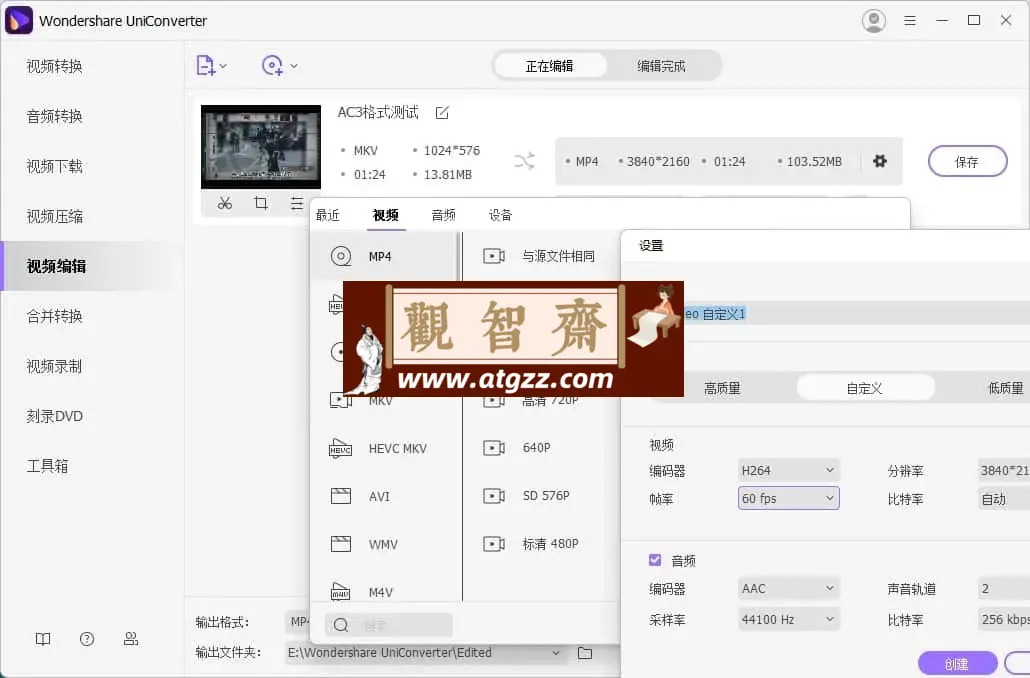
Task: Open the user guide book icon
Action: point(43,639)
